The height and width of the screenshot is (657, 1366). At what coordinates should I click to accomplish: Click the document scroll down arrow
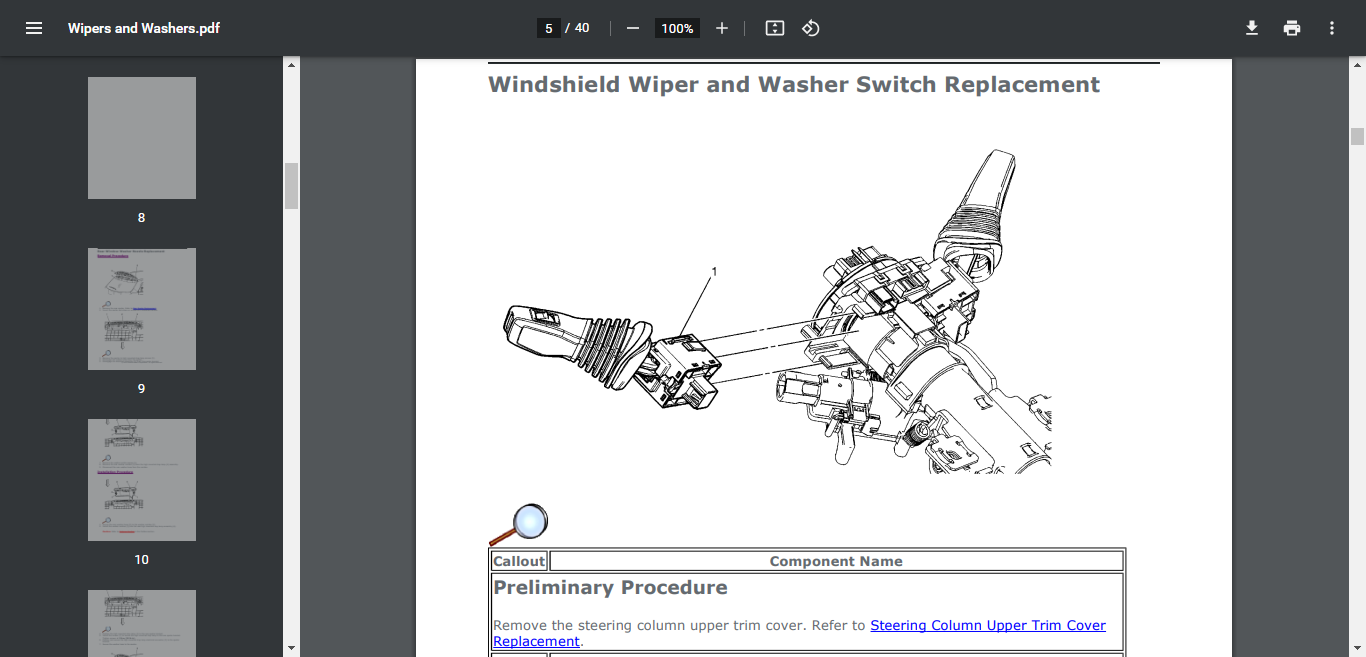1357,648
